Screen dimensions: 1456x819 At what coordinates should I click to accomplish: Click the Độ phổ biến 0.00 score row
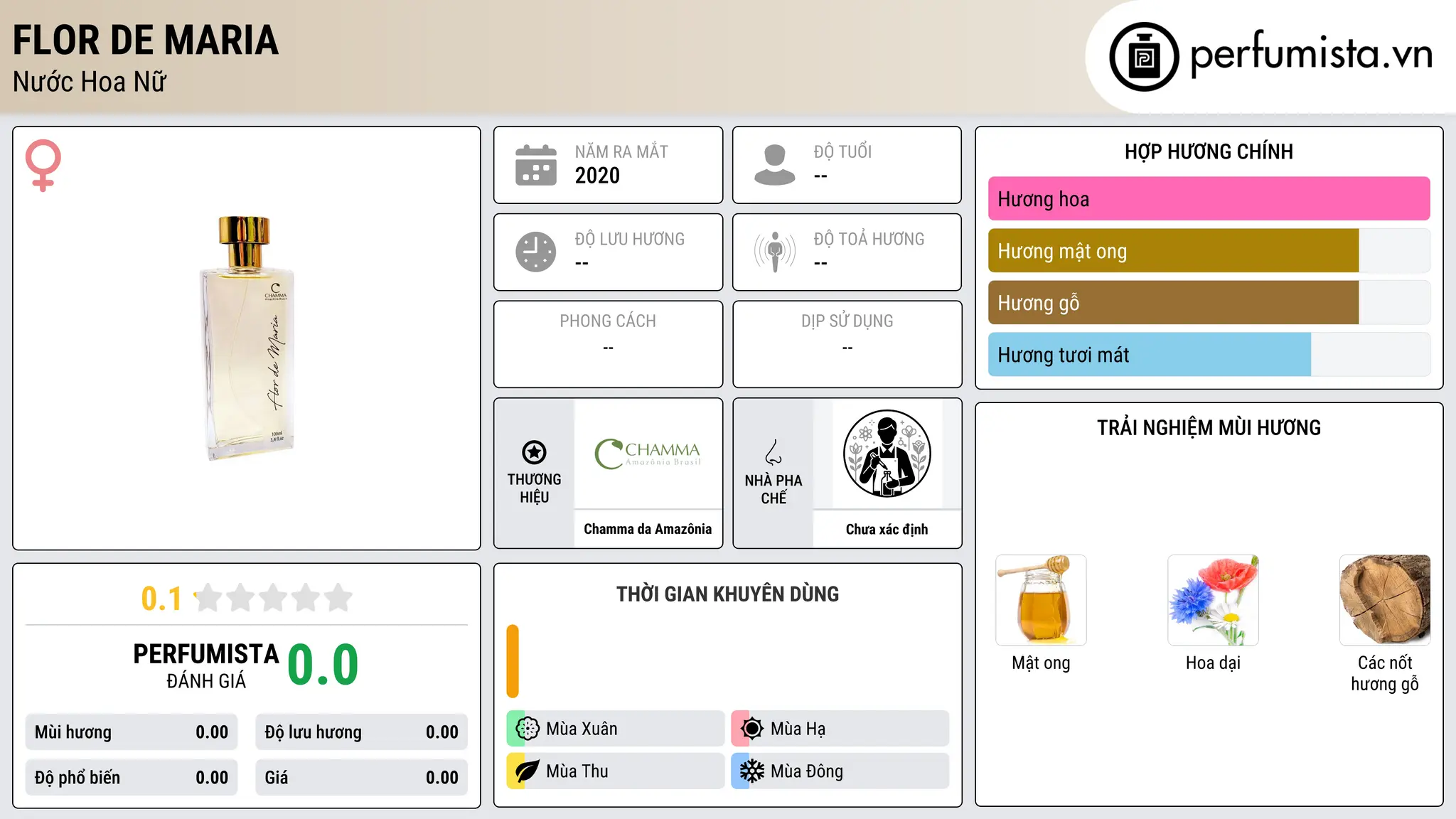[132, 778]
